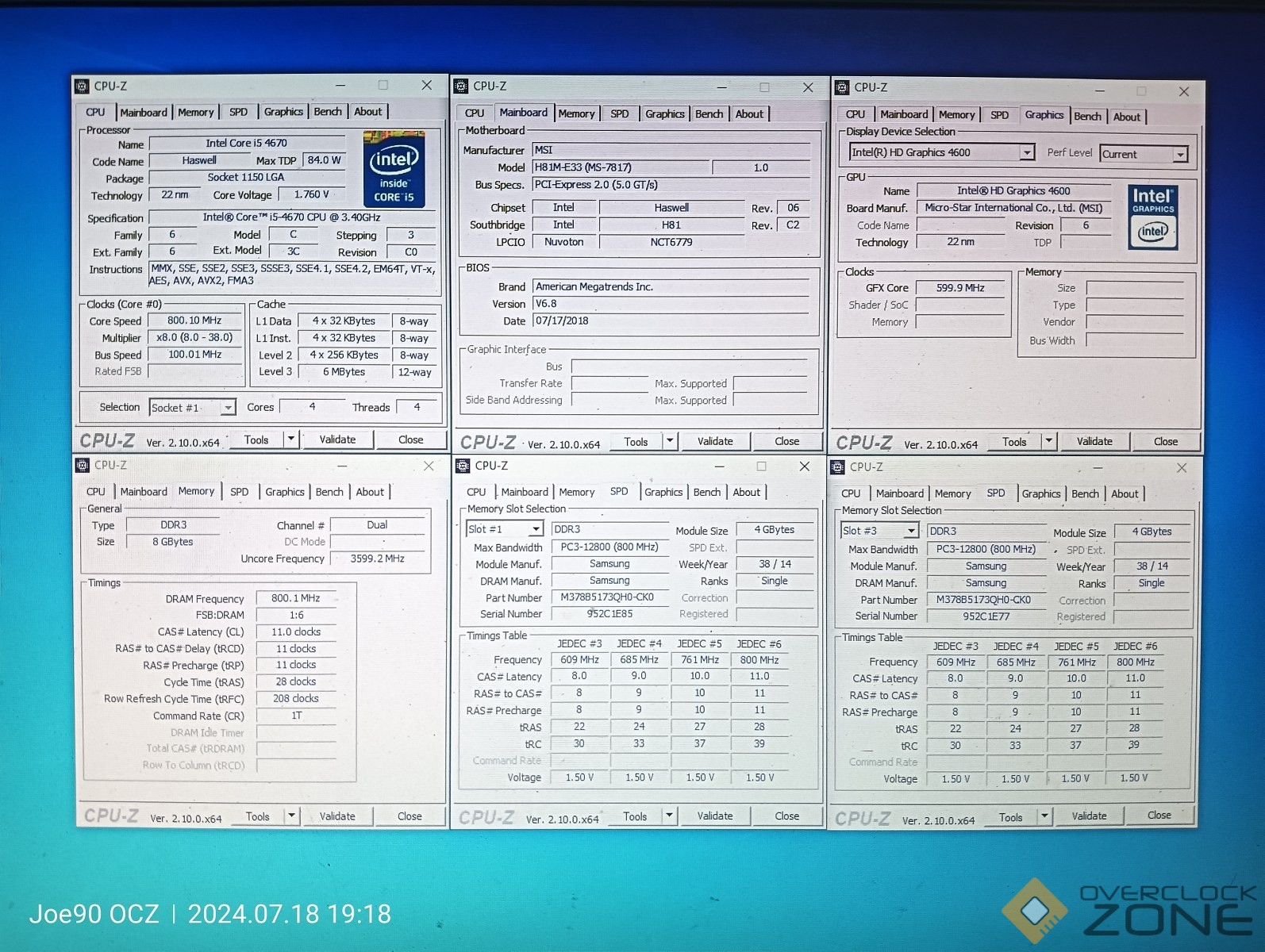Minimize the Processor CPU-Z window

click(x=340, y=85)
